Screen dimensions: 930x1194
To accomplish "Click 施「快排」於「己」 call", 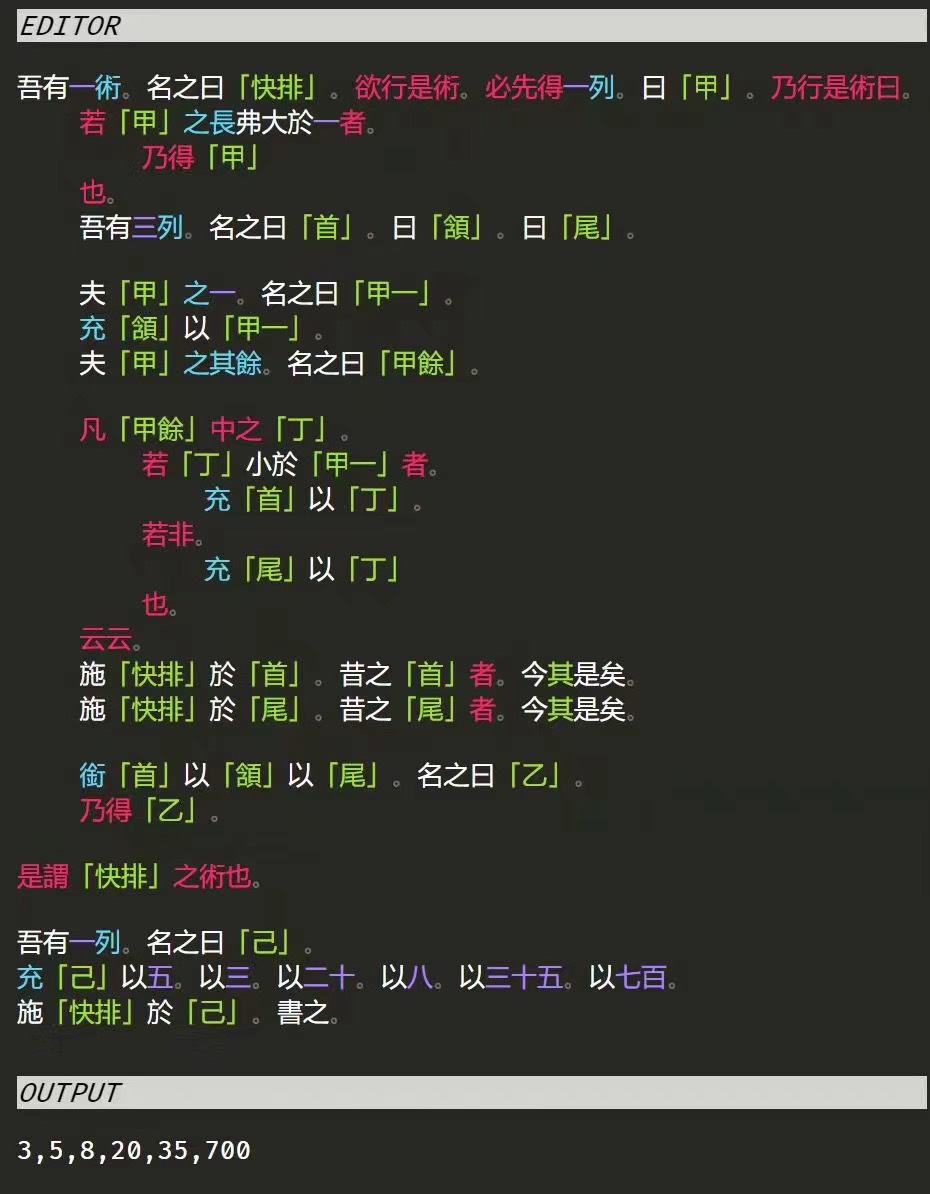I will coord(128,1012).
